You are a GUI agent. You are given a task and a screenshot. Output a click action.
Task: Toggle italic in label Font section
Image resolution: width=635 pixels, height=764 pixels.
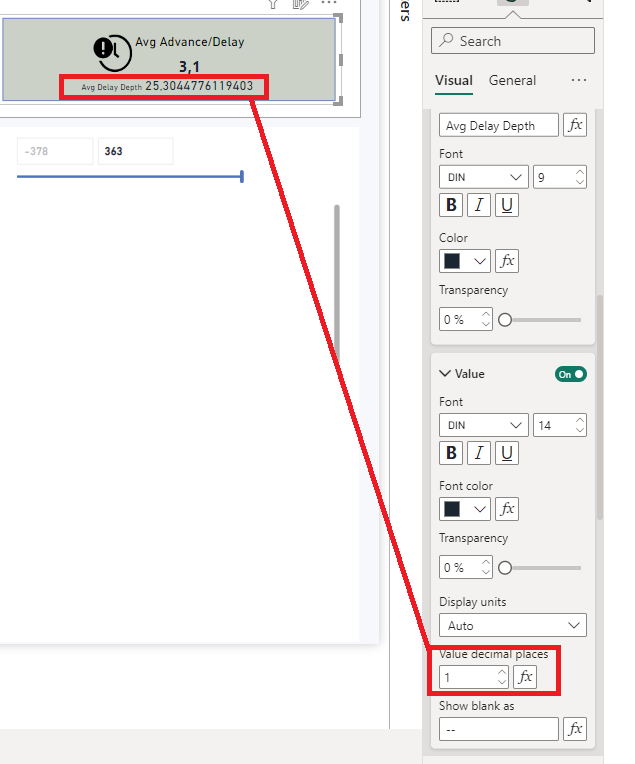click(x=479, y=205)
